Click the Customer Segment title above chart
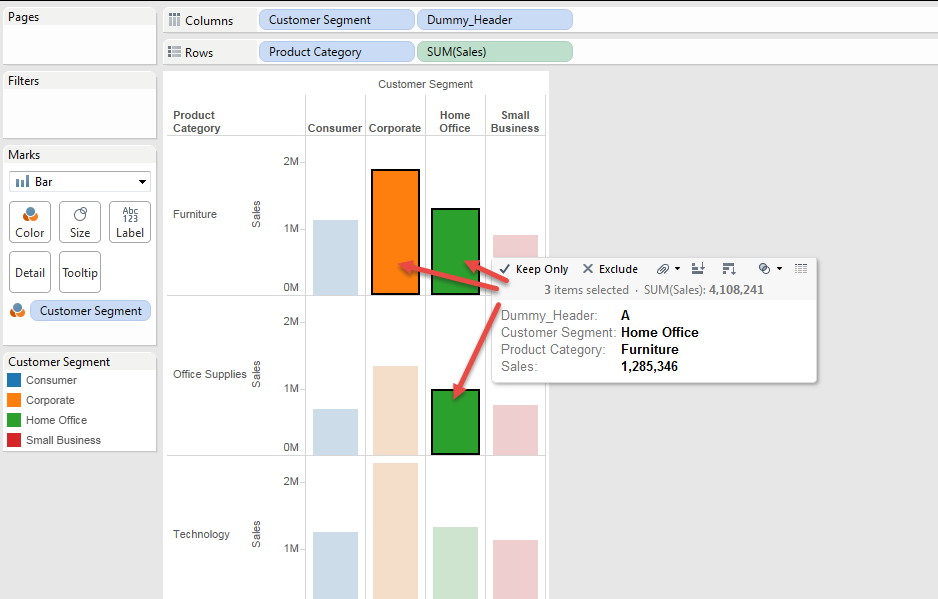The width and height of the screenshot is (938, 599). pos(425,84)
